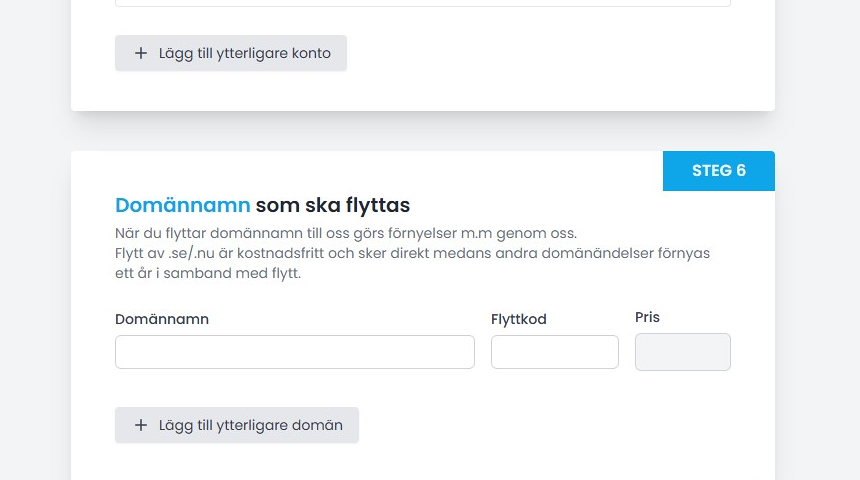Click the plus icon beside 'Lägg till ytterligare konto'

point(140,53)
